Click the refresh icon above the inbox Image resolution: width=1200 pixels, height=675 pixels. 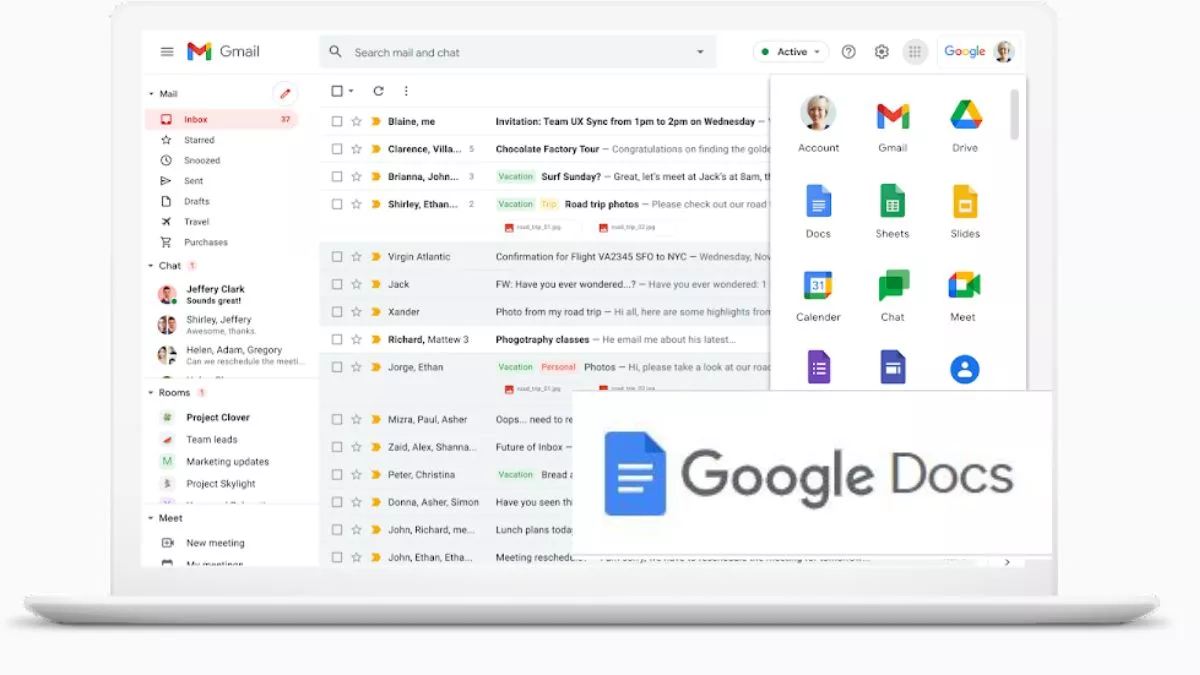tap(378, 91)
